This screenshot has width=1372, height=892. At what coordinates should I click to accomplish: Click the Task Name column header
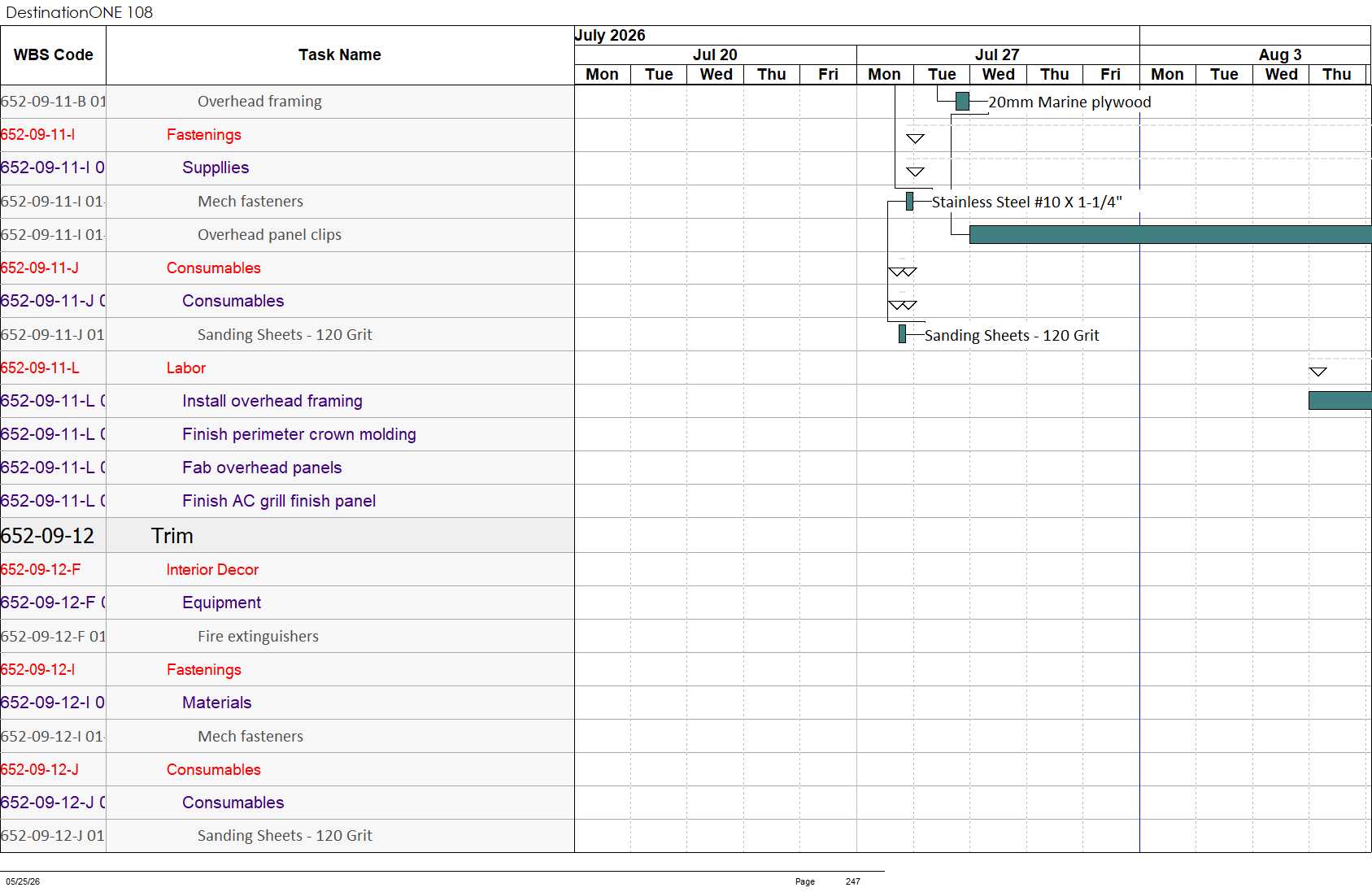tap(340, 55)
